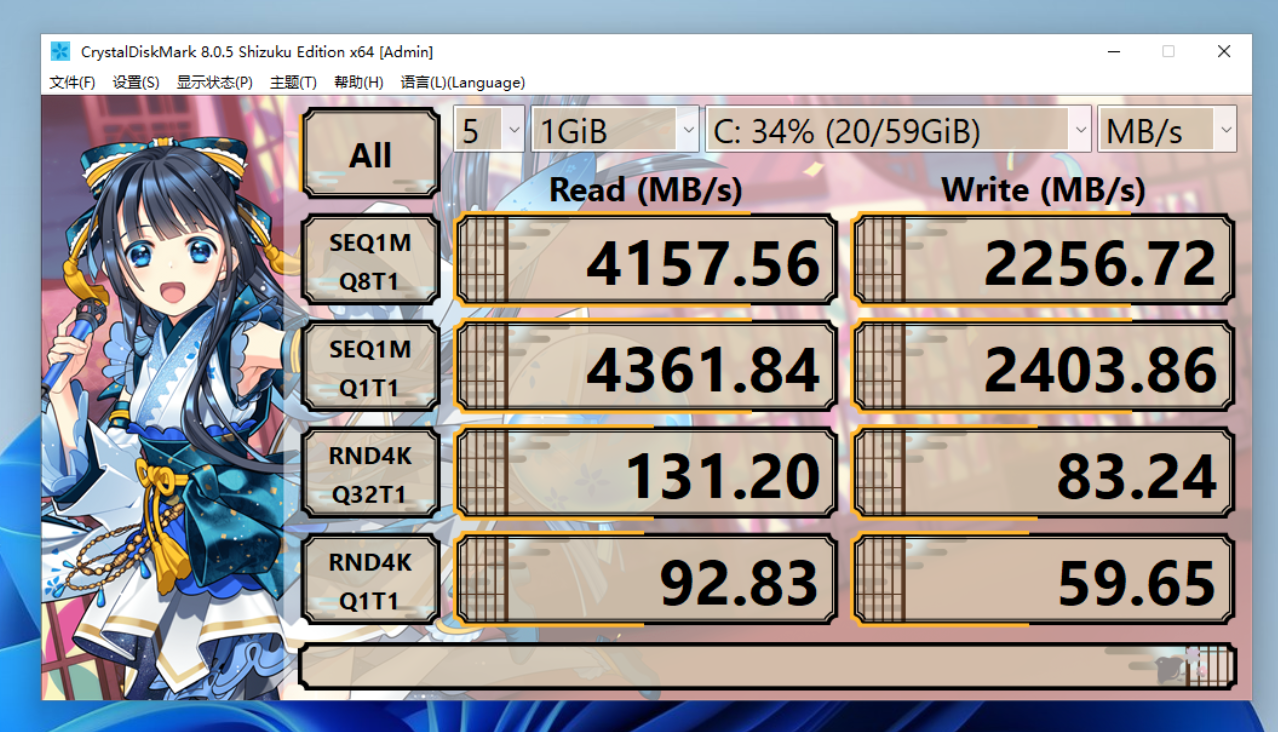The width and height of the screenshot is (1278, 732).
Task: Click the Read (MB/s) column header
Action: pos(646,189)
